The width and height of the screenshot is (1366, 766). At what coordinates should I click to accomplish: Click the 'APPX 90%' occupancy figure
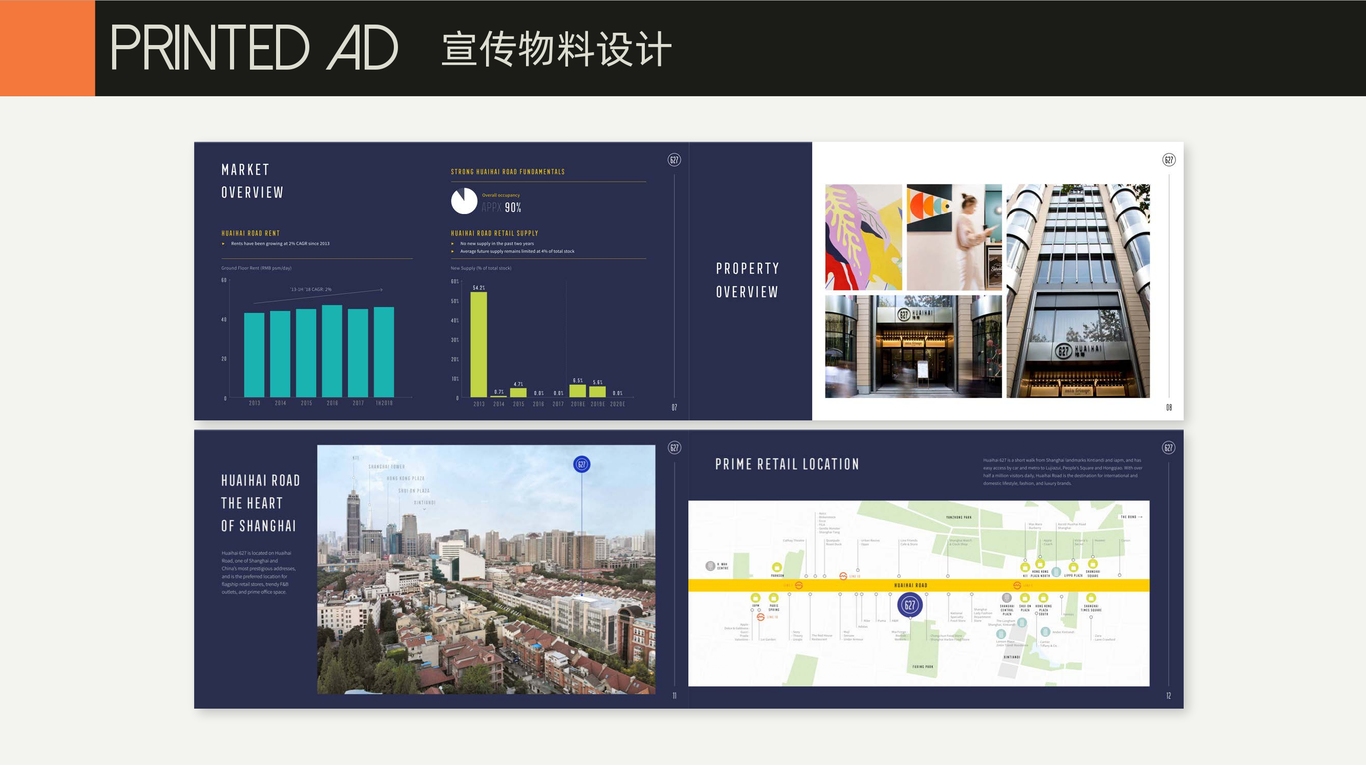502,208
